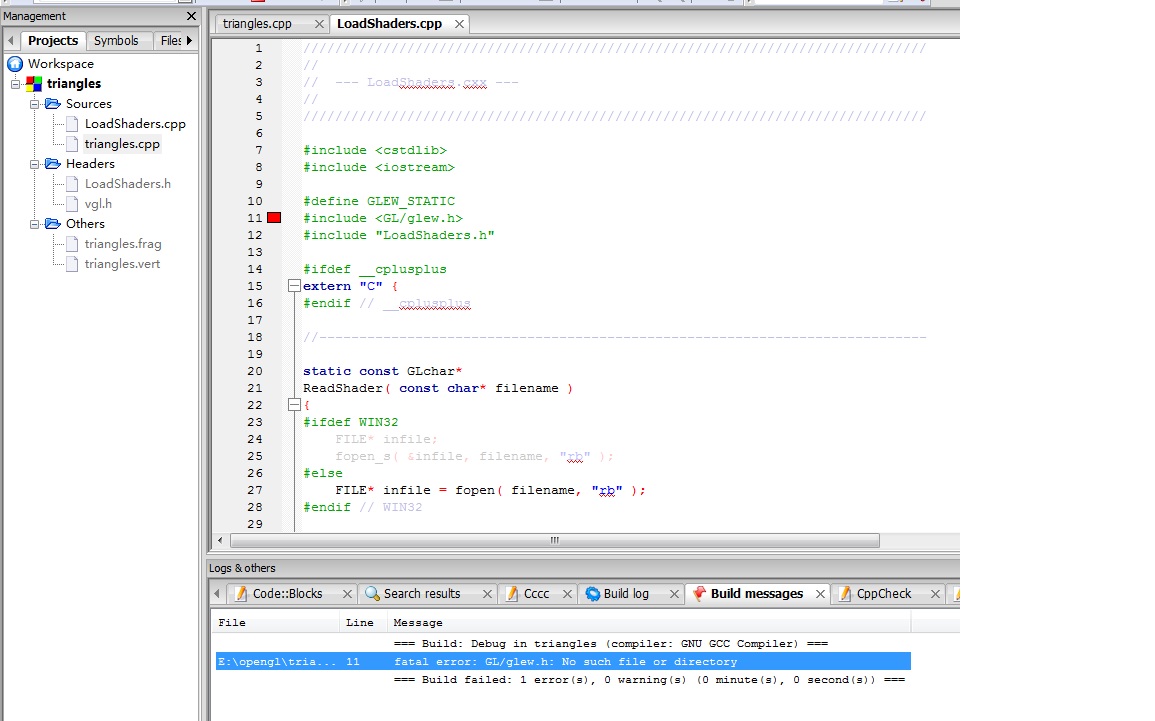Fold the extern "C" block at line 15

(x=294, y=286)
